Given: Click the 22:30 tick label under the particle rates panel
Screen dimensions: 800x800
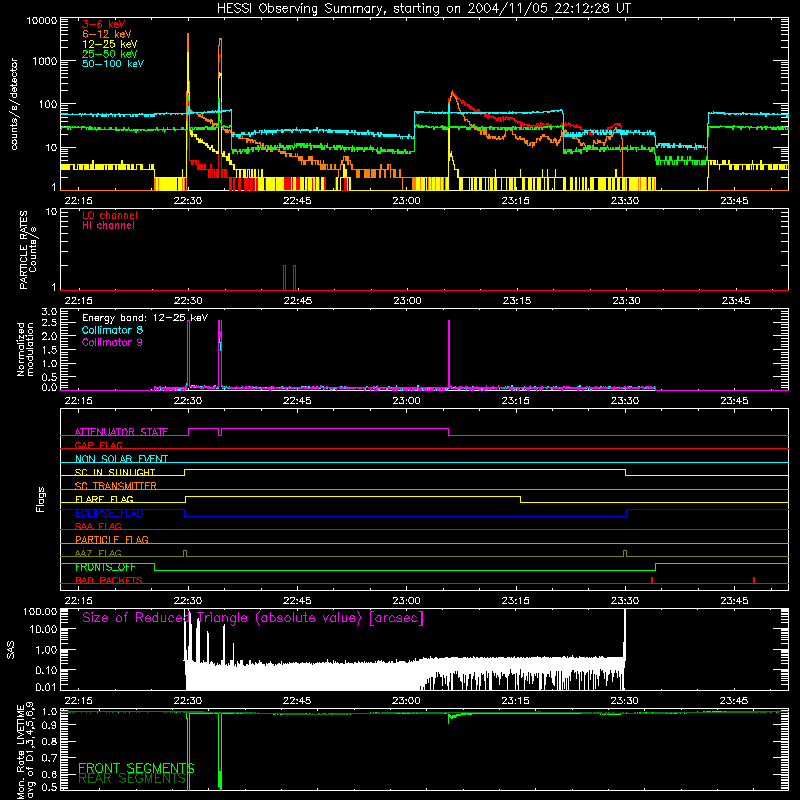Looking at the screenshot, I should (188, 301).
